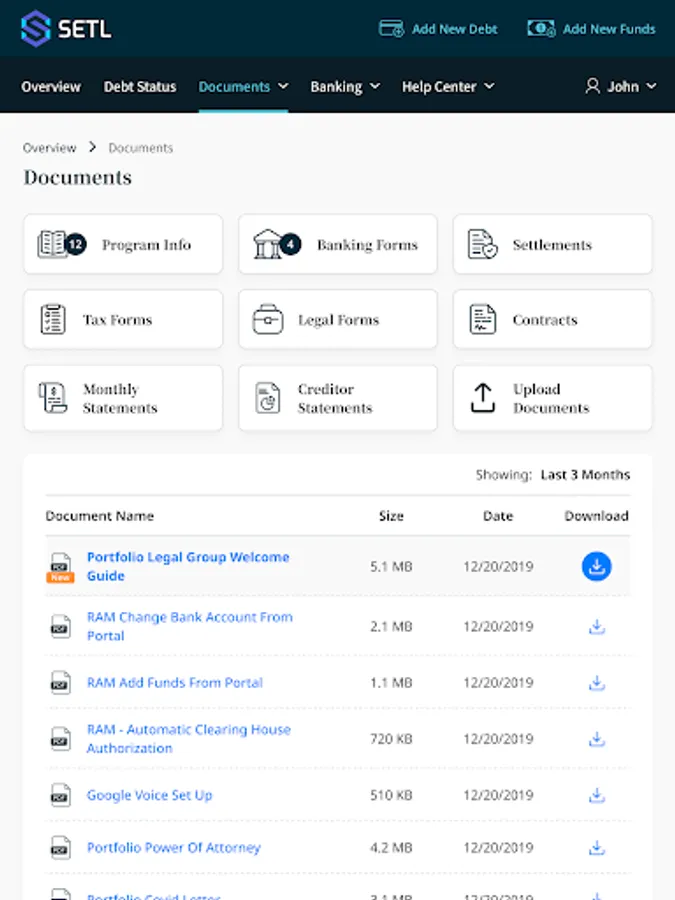
Task: Click the Document Name column header
Action: [x=99, y=516]
